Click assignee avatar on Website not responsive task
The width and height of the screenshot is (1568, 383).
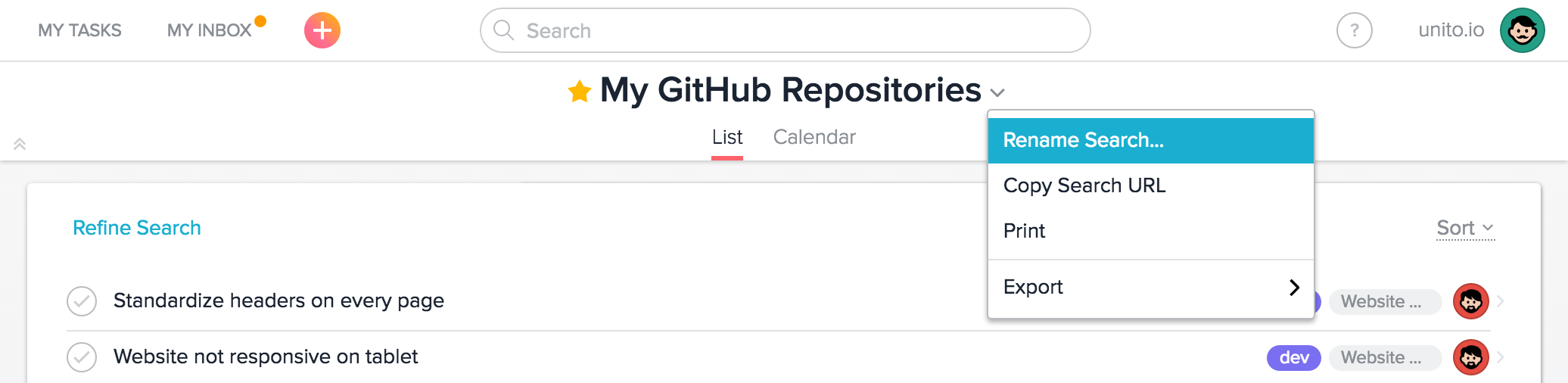pos(1471,357)
